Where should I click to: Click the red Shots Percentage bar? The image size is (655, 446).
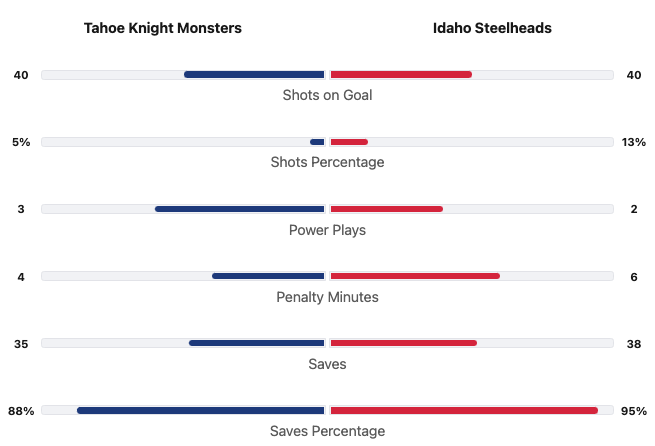pyautogui.click(x=349, y=142)
